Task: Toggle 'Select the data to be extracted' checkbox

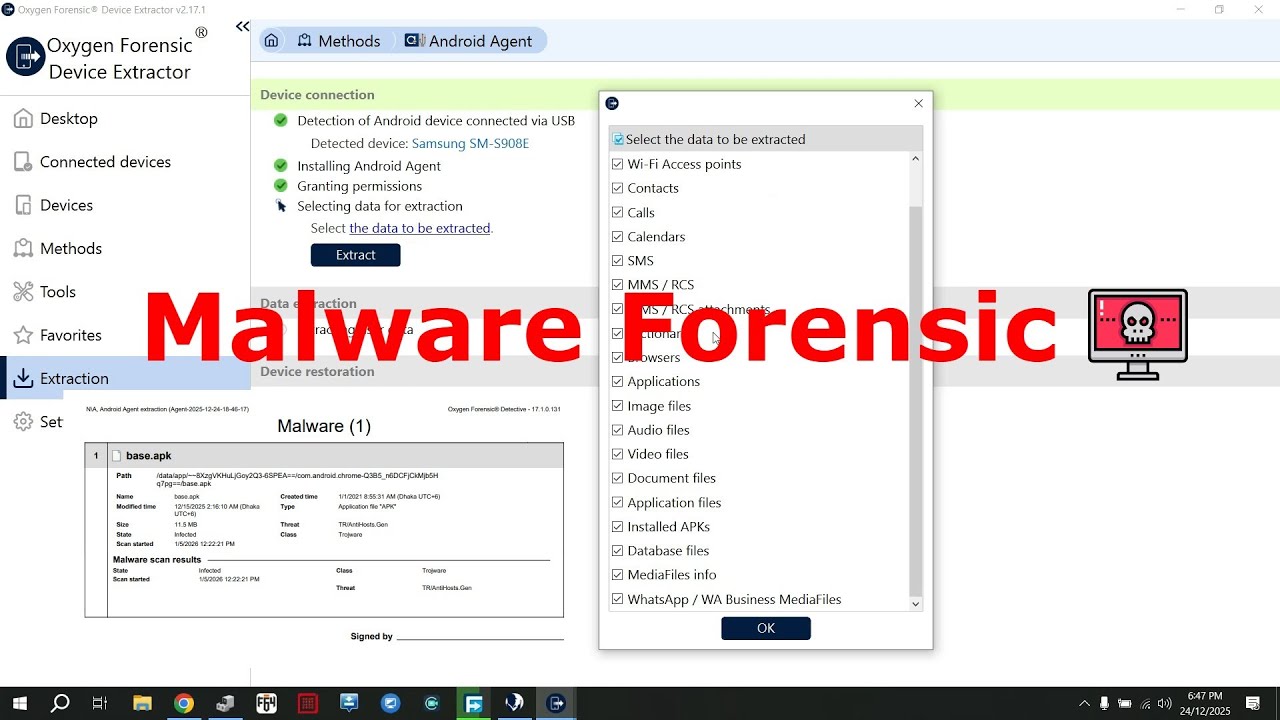Action: pyautogui.click(x=618, y=139)
